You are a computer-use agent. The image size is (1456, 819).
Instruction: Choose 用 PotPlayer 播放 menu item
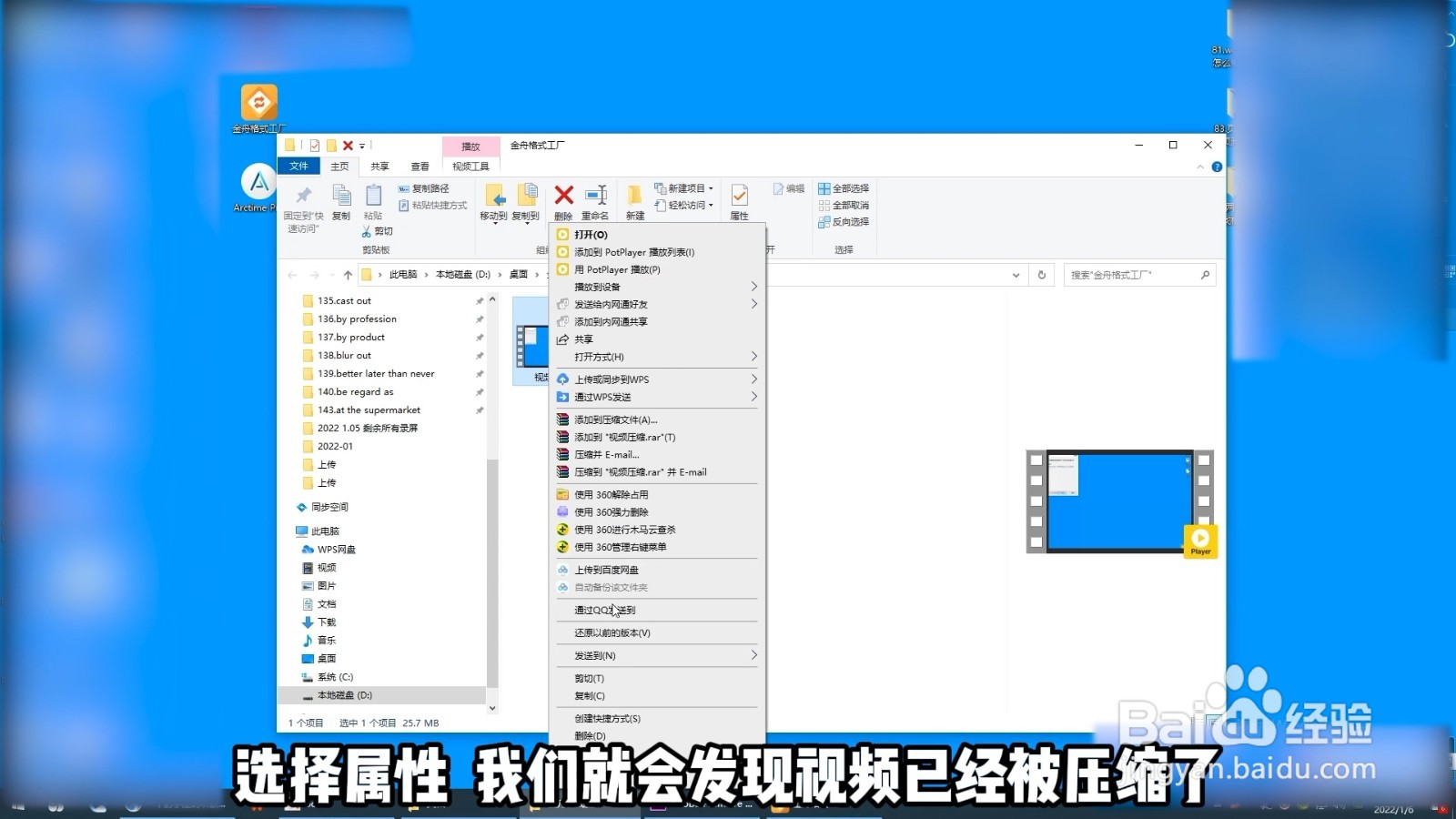(656, 269)
